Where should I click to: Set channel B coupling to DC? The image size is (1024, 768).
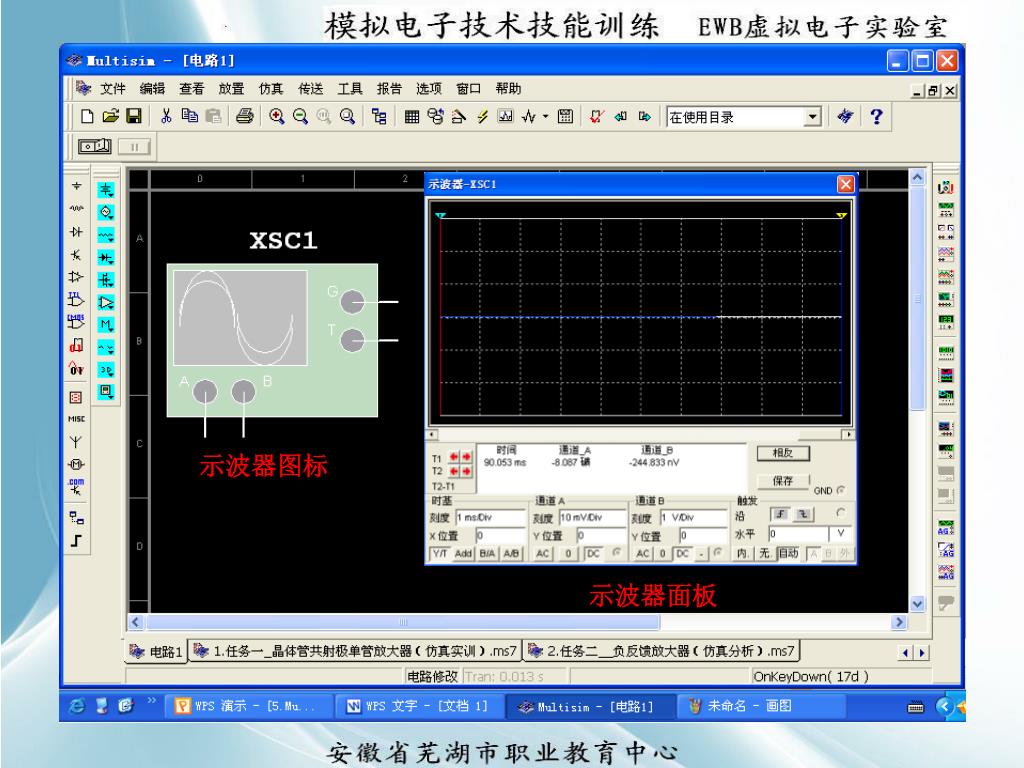(x=682, y=553)
